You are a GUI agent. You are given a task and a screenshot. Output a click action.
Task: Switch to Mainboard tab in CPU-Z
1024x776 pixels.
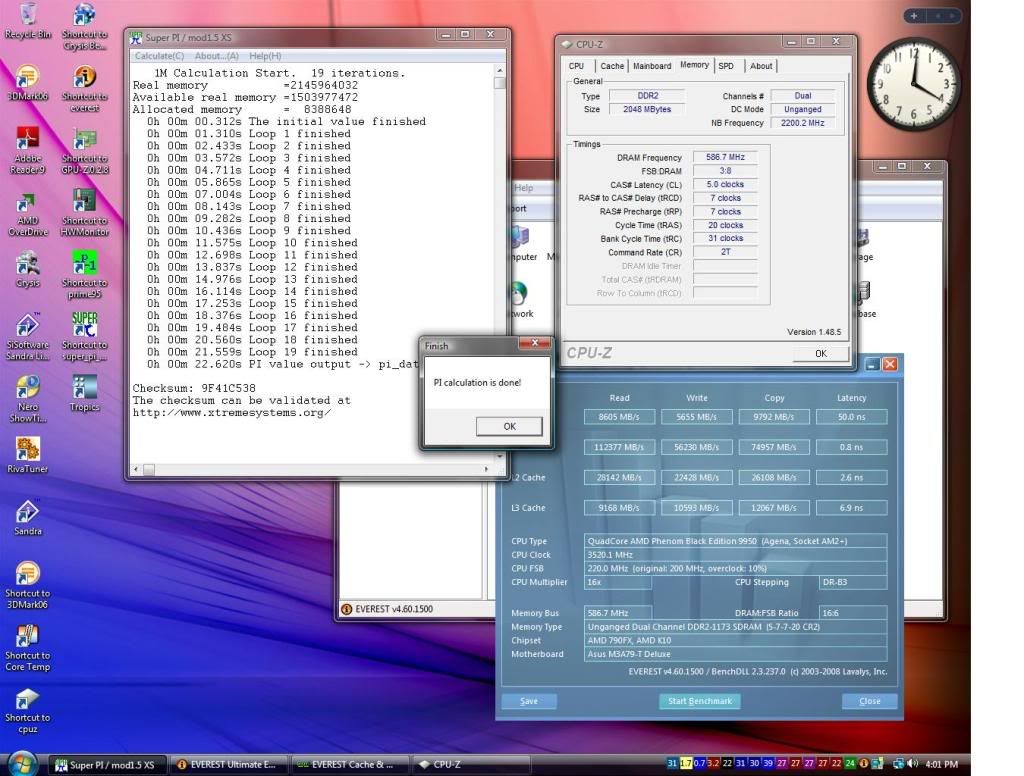(652, 66)
